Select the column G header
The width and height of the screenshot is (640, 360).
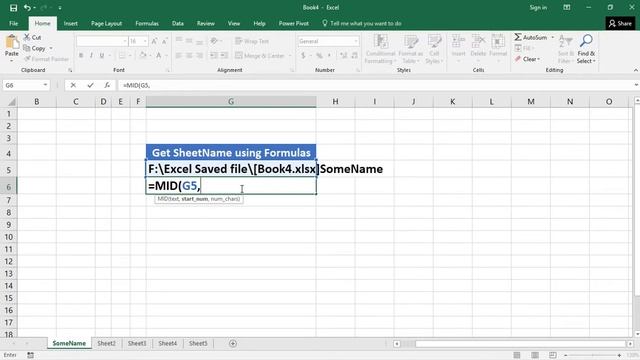[231, 102]
